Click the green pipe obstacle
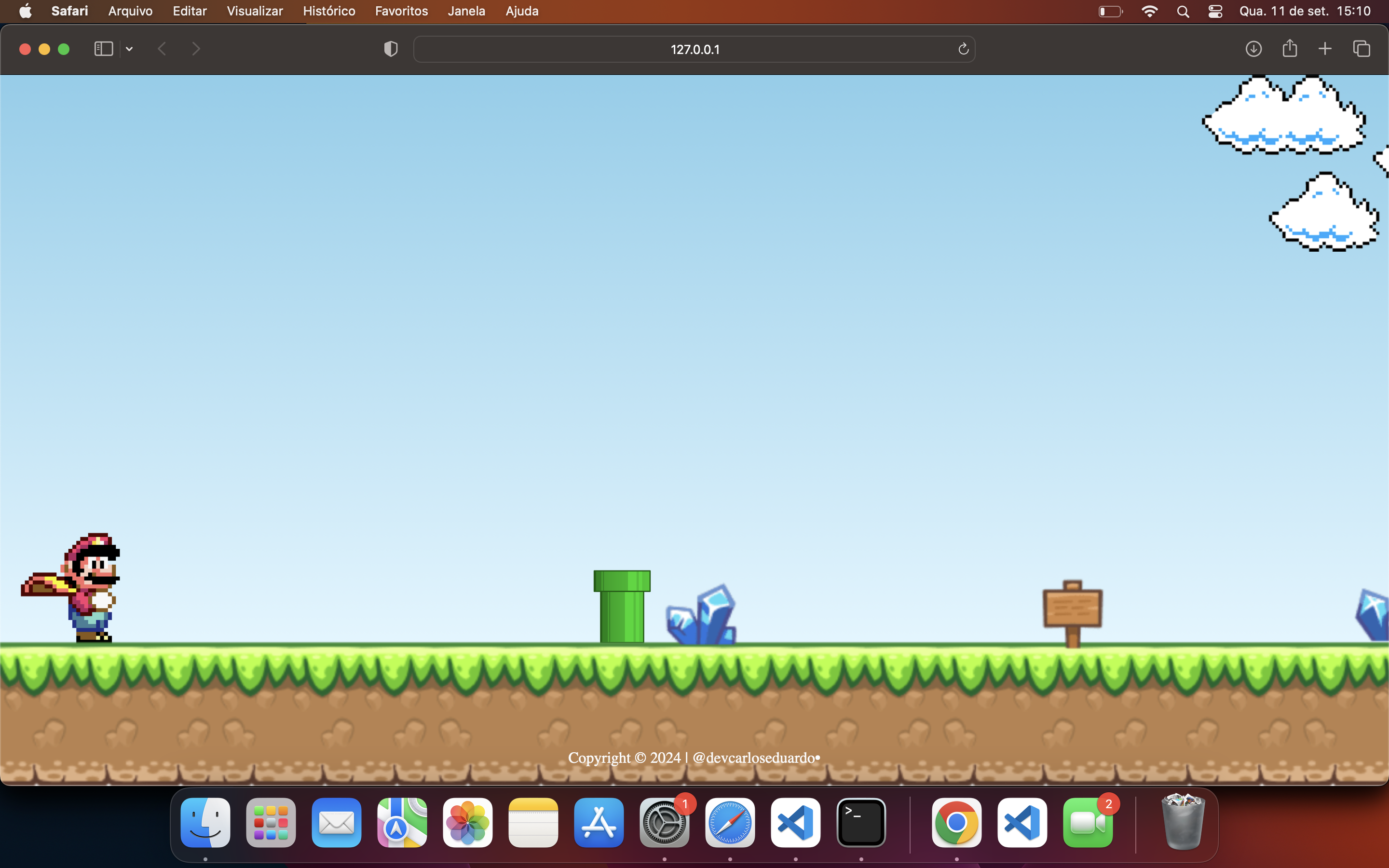 click(x=622, y=607)
